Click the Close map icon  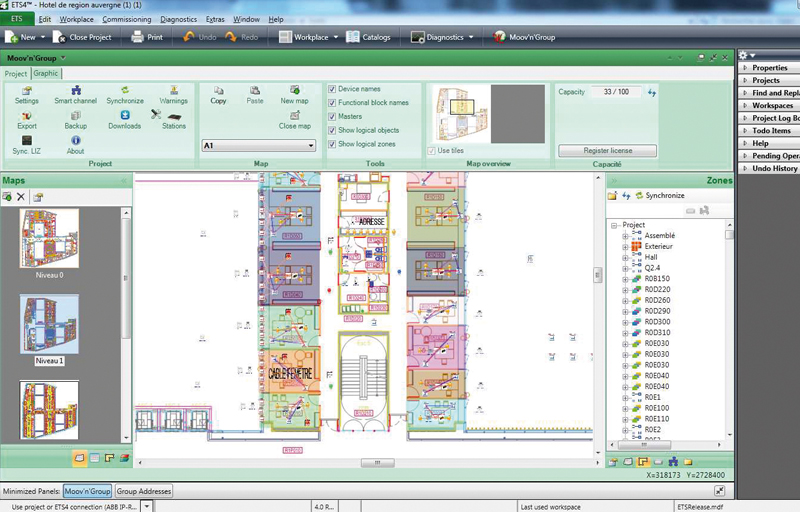coord(294,120)
